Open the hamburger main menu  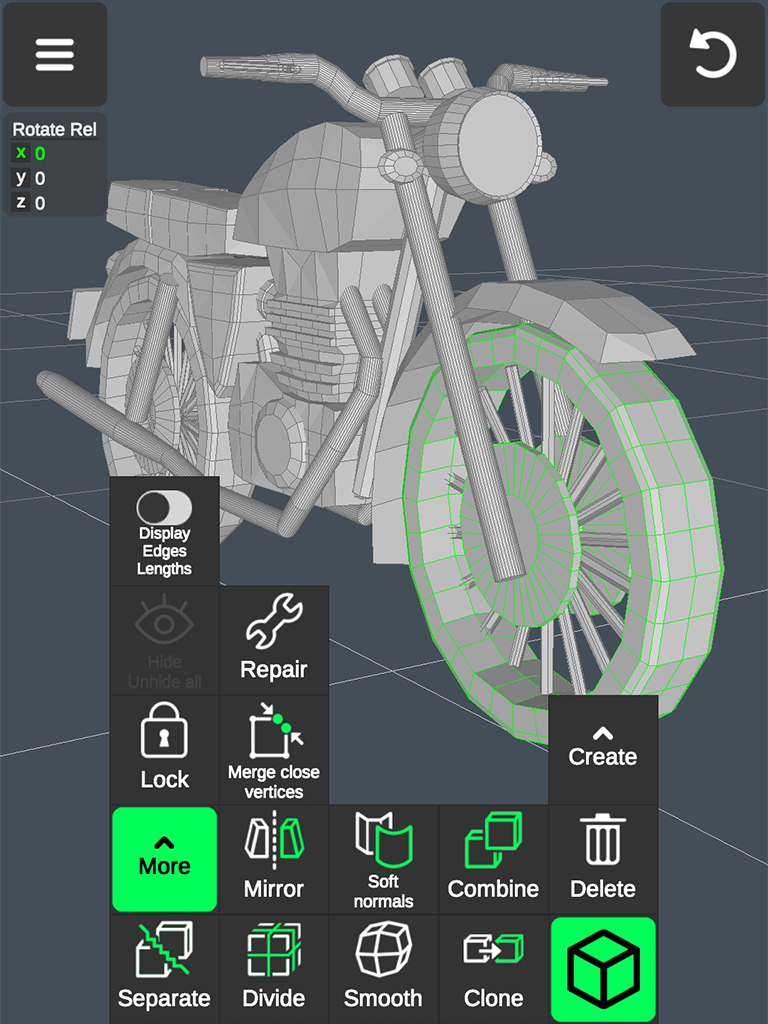(55, 55)
